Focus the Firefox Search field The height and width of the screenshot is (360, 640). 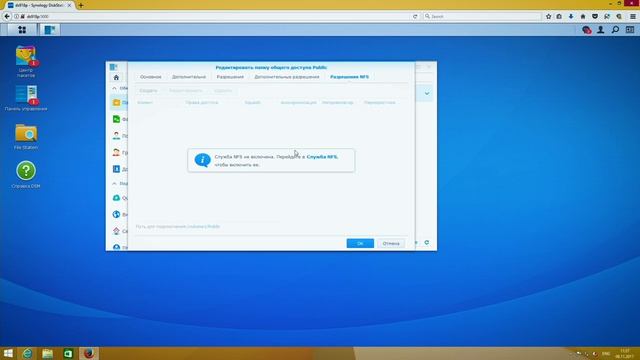(482, 16)
